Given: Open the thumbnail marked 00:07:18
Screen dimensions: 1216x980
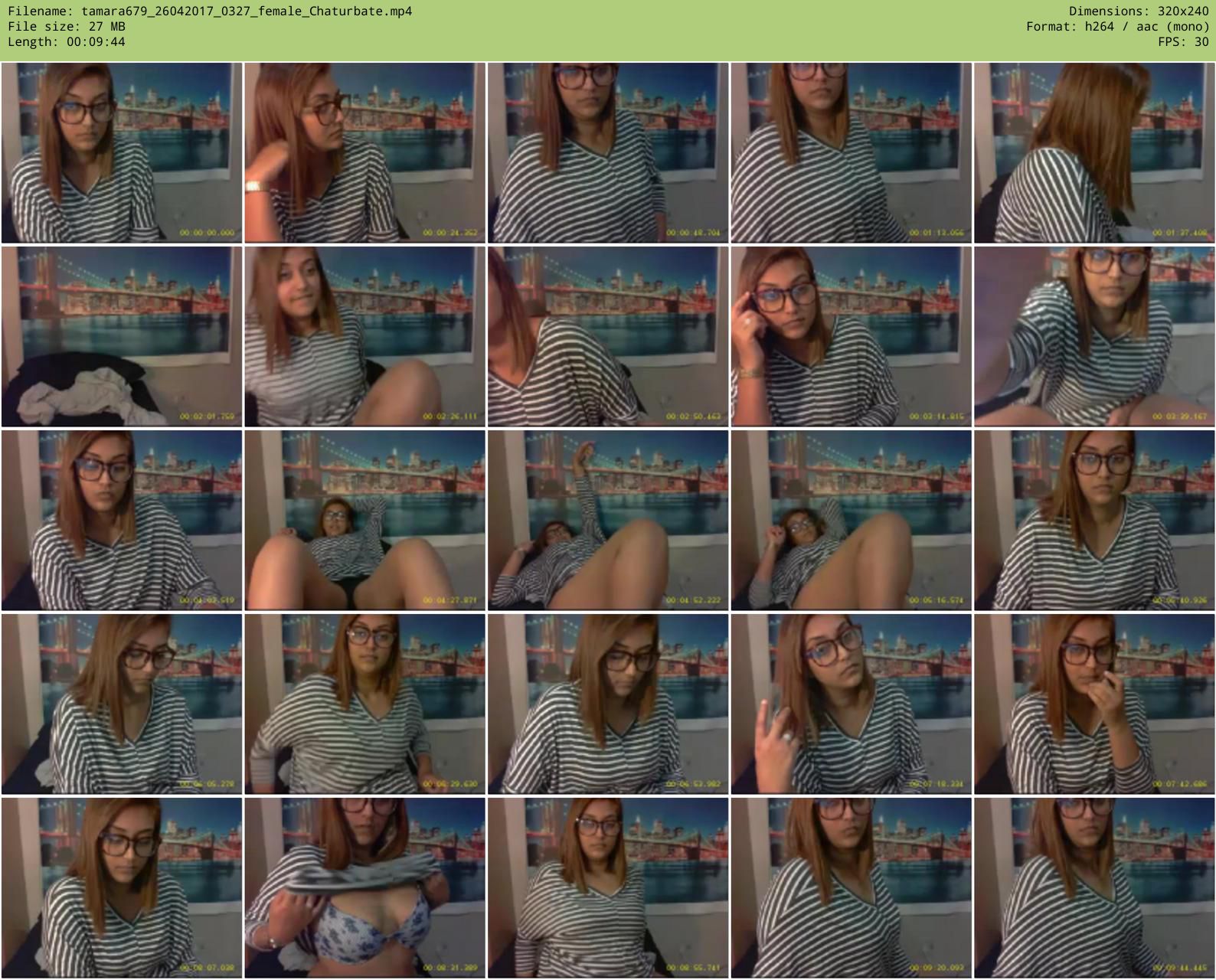Looking at the screenshot, I should (x=851, y=704).
